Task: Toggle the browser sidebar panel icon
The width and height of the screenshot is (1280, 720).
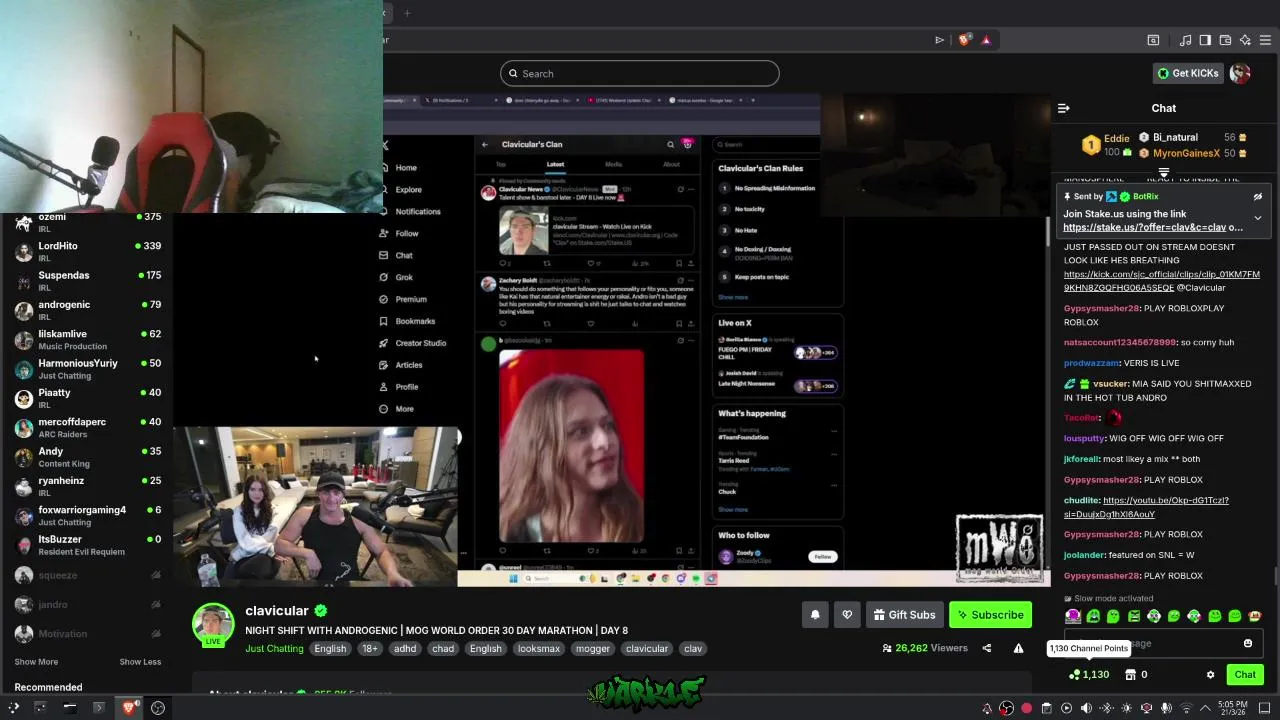Action: [x=1205, y=40]
